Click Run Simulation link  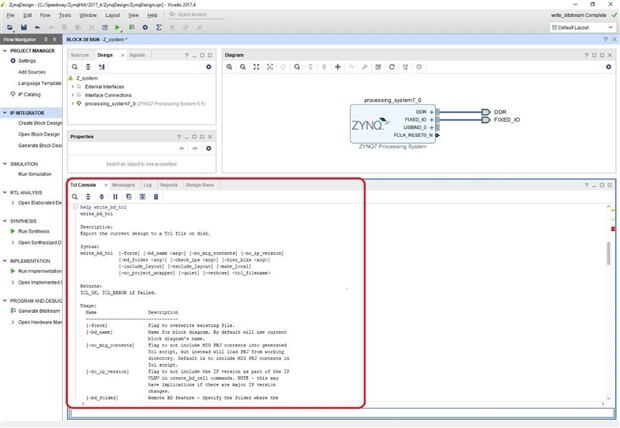(34, 174)
